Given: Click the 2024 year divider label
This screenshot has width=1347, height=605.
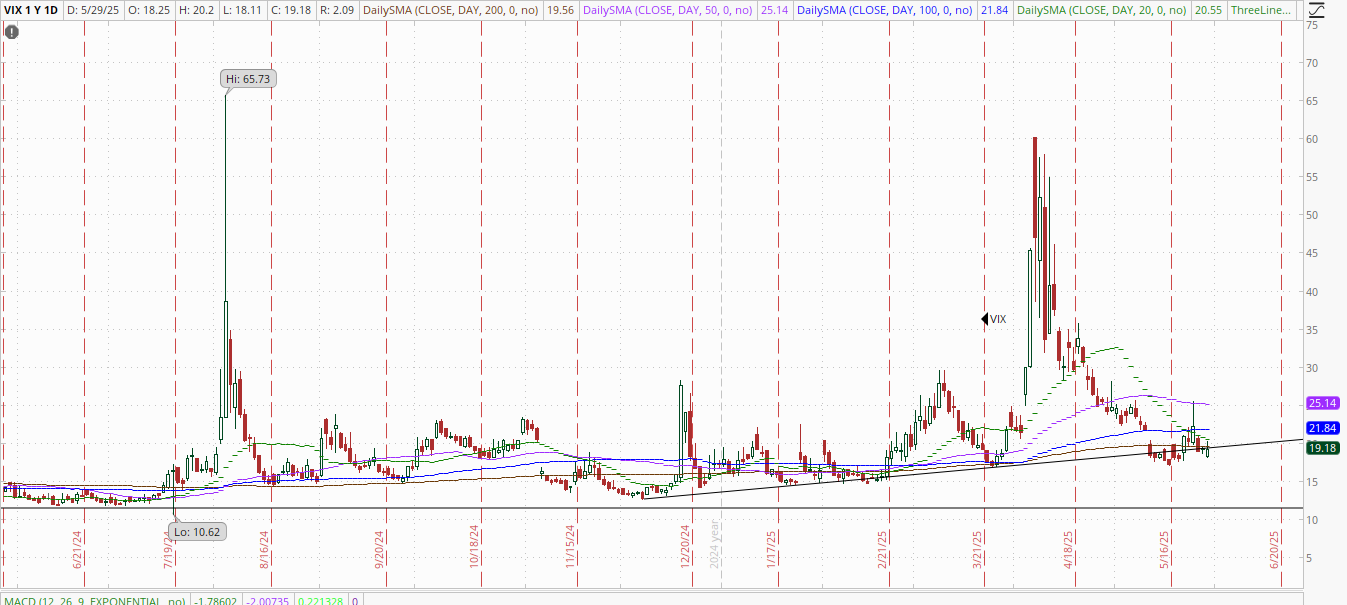Looking at the screenshot, I should point(715,545).
